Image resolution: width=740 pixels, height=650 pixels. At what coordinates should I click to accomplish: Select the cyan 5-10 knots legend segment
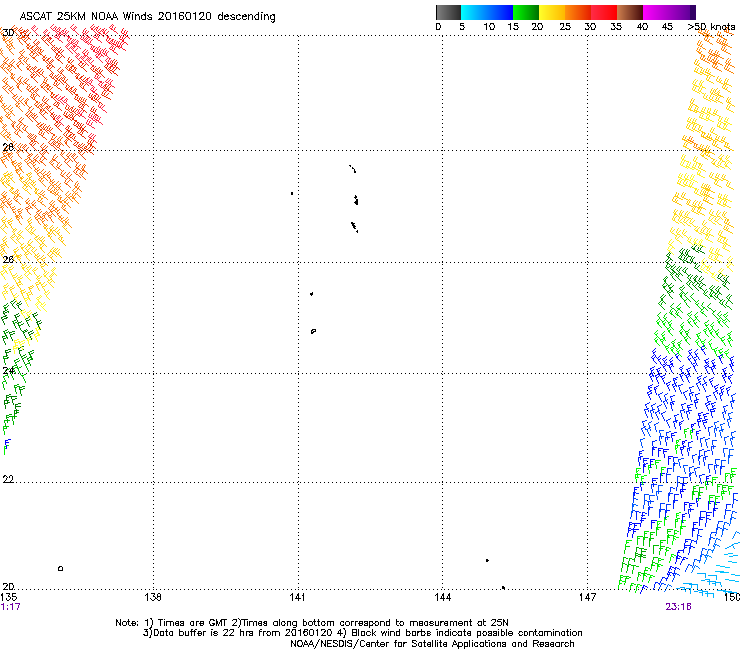474,12
